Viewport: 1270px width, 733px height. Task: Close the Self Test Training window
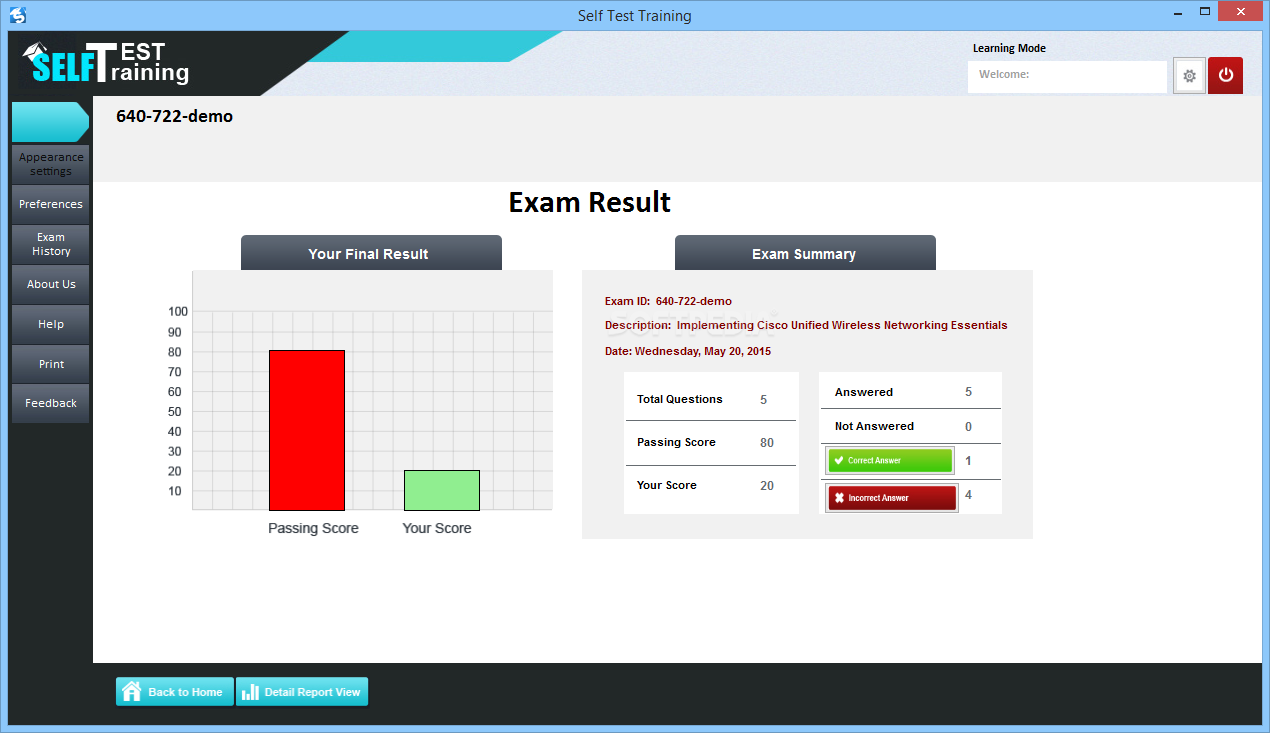click(1242, 11)
